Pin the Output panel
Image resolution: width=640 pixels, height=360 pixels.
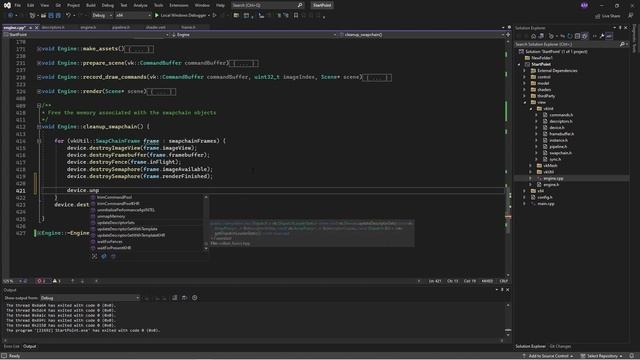[502, 290]
